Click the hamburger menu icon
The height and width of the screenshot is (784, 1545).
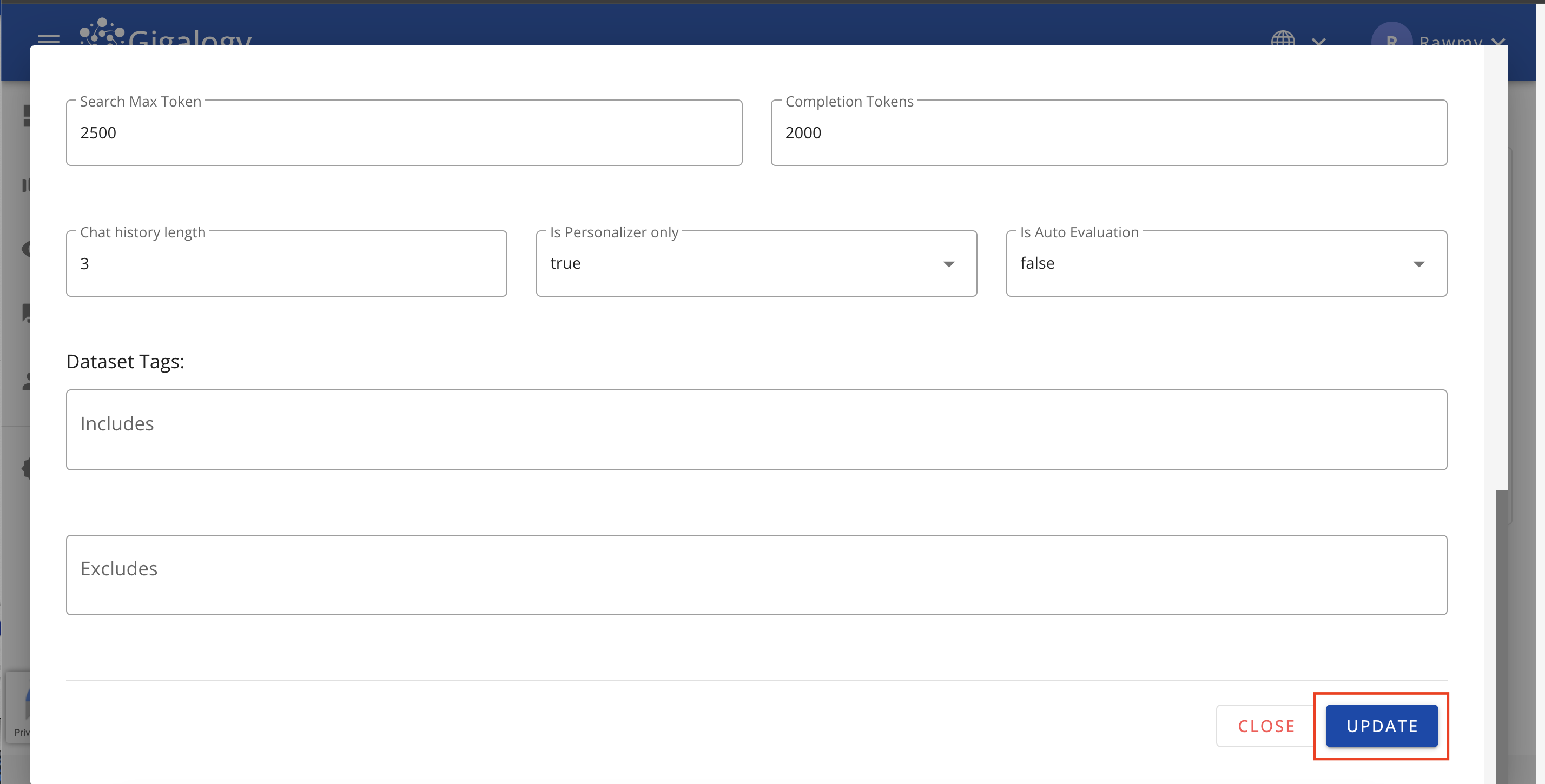[x=48, y=38]
